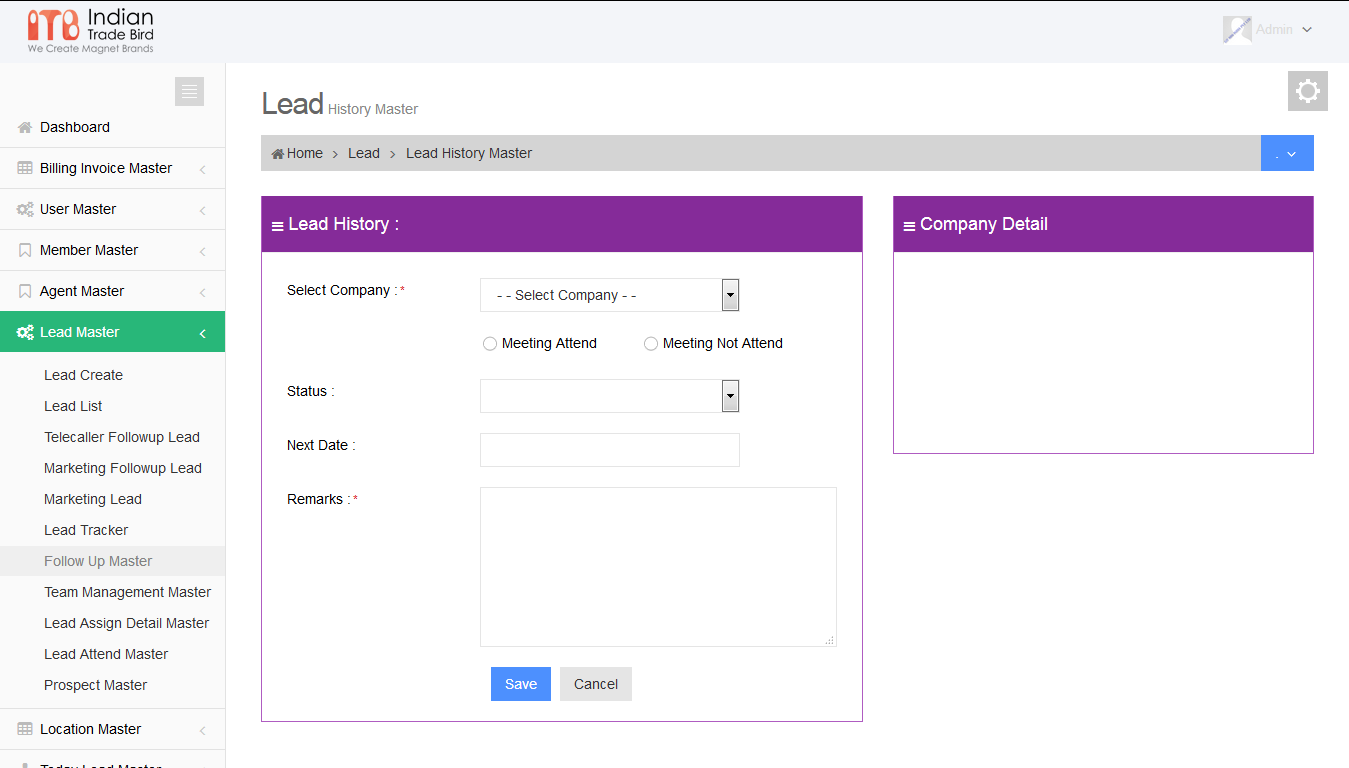Click the Billing Invoice Master table icon
Screen dimensions: 1349x768
tap(25, 168)
